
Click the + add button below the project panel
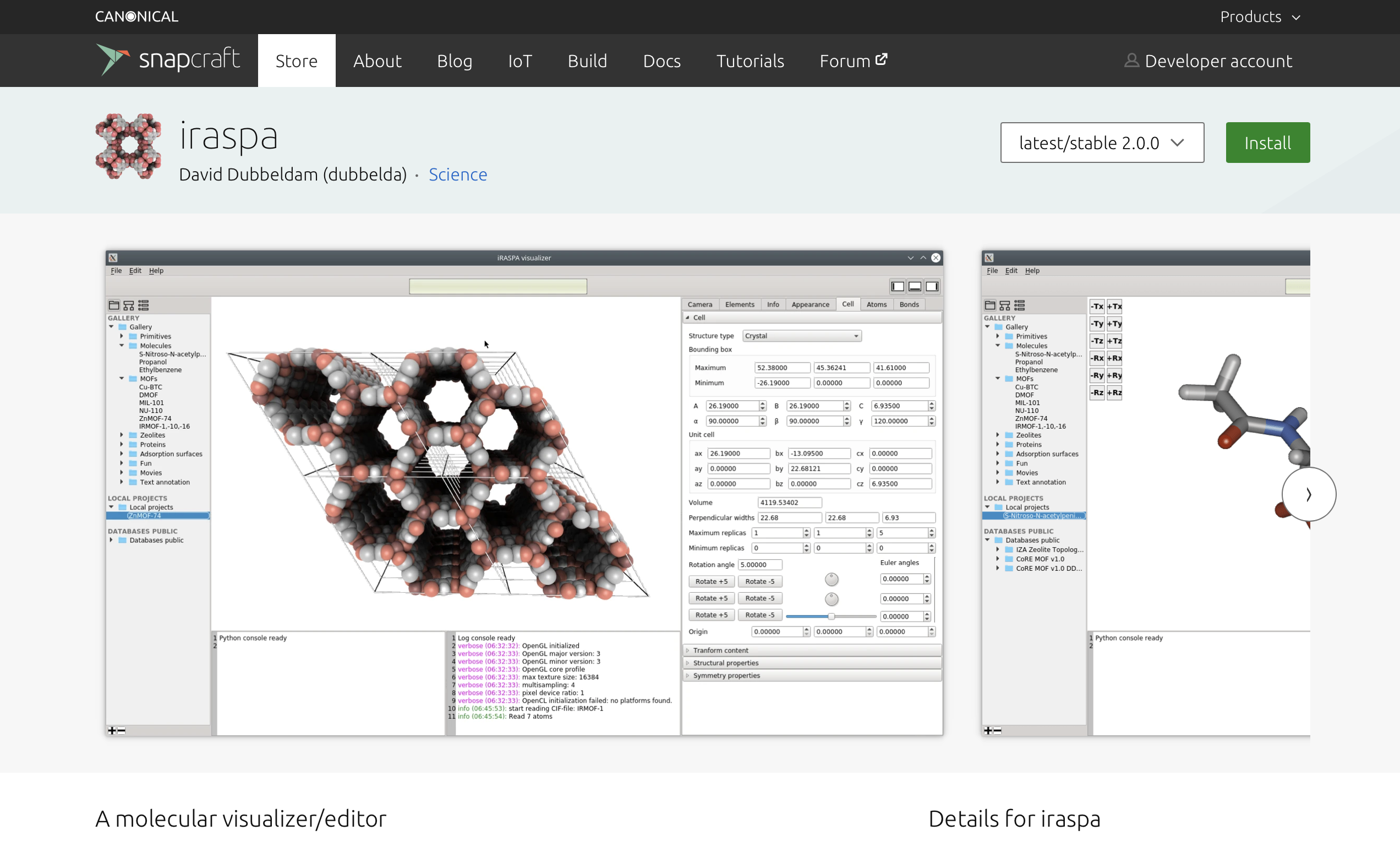tap(111, 730)
